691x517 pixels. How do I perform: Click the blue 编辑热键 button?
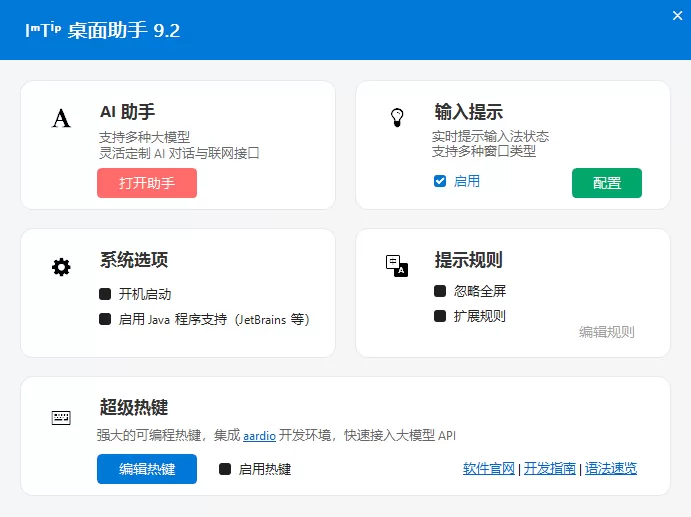[x=147, y=469]
